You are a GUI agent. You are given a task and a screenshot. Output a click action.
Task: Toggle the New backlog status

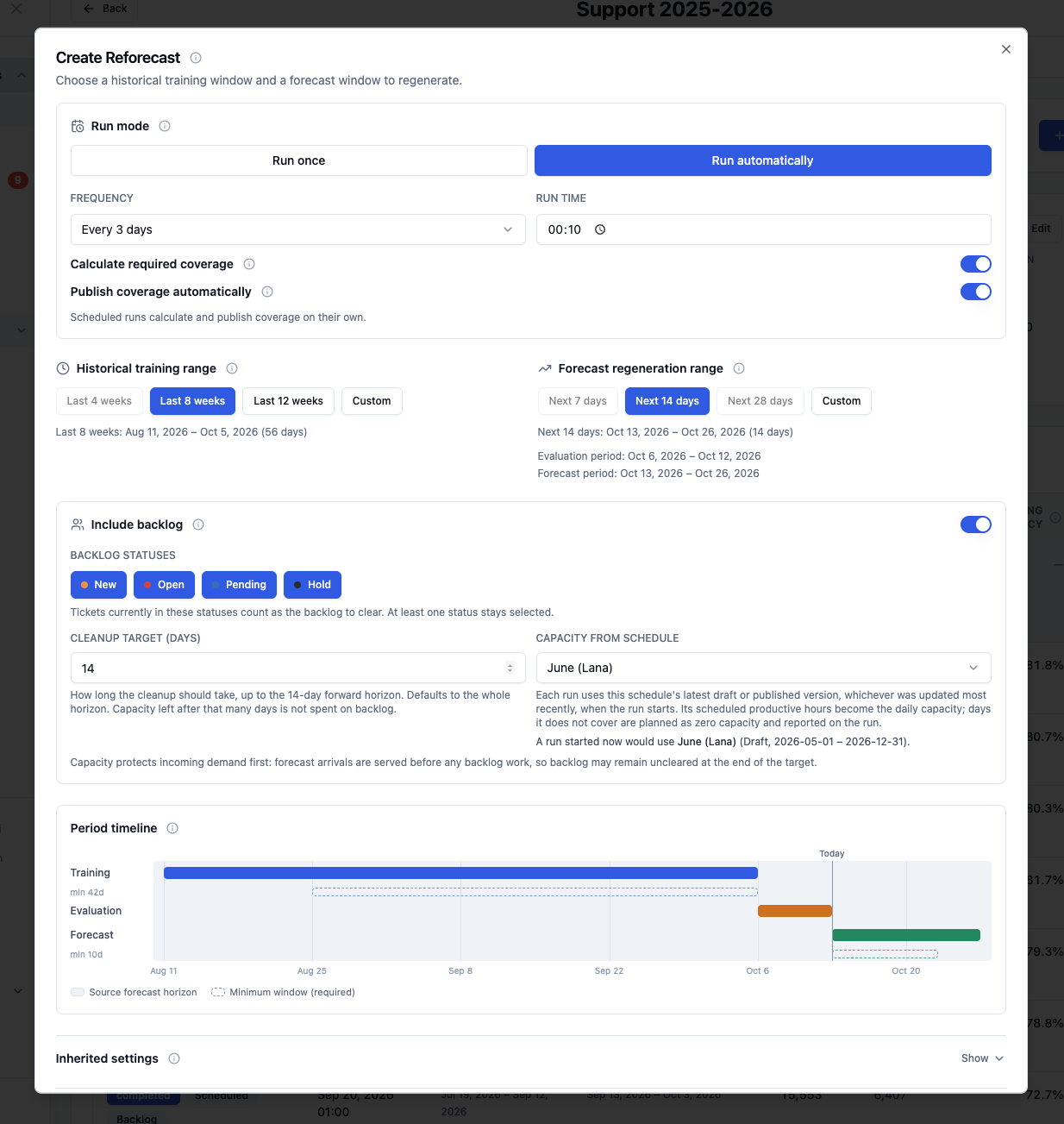click(x=98, y=585)
